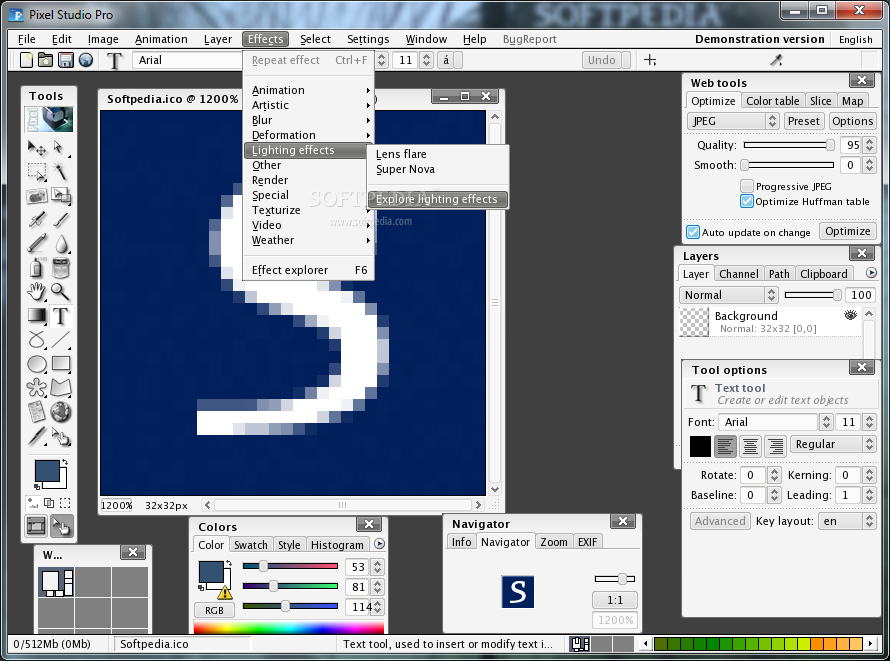Toggle the full screen view mode button
890x661 pixels.
pos(36,526)
